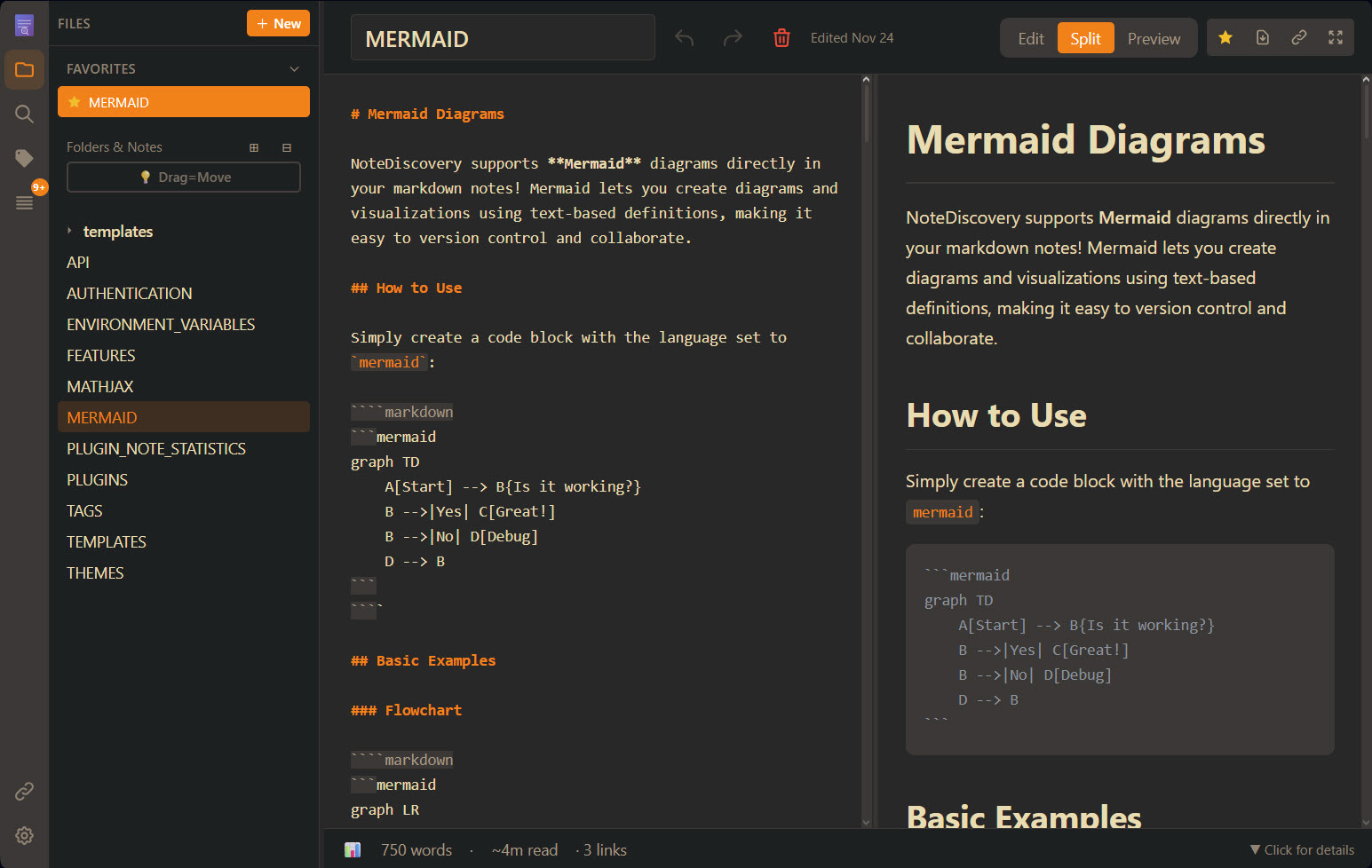Copy the note link using the chain icon
The width and height of the screenshot is (1372, 868).
(x=1298, y=37)
